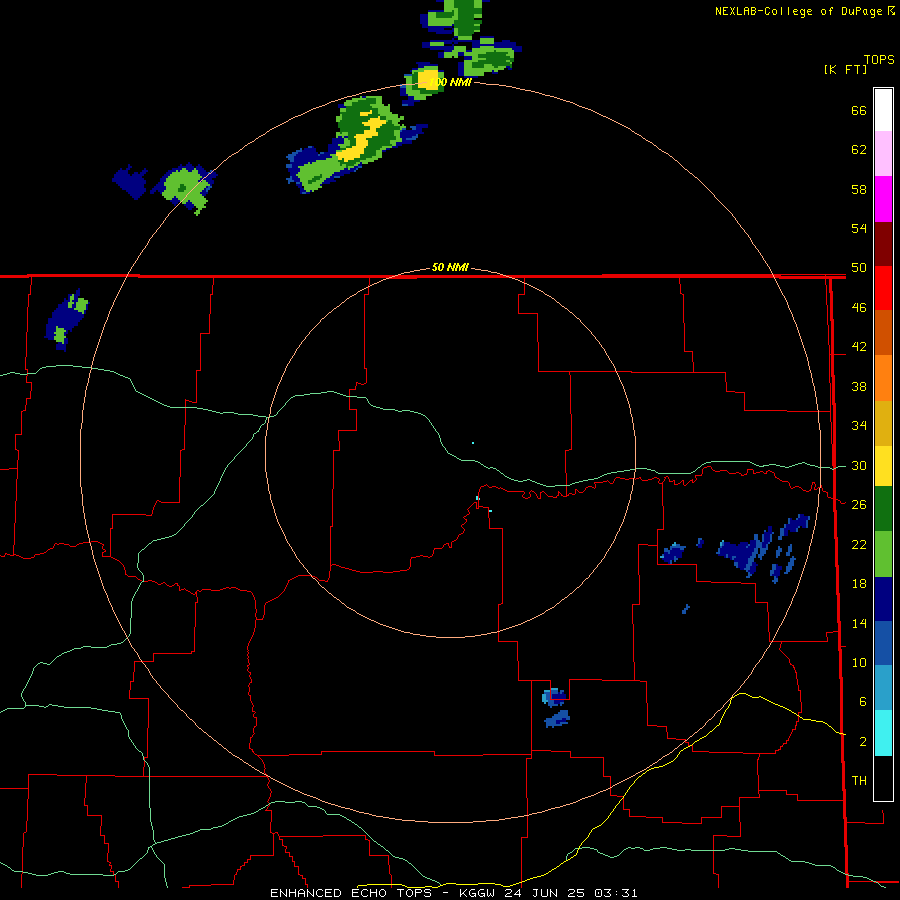Click the light green 26 kft legend swatch
Image resolution: width=900 pixels, height=900 pixels.
click(x=883, y=554)
